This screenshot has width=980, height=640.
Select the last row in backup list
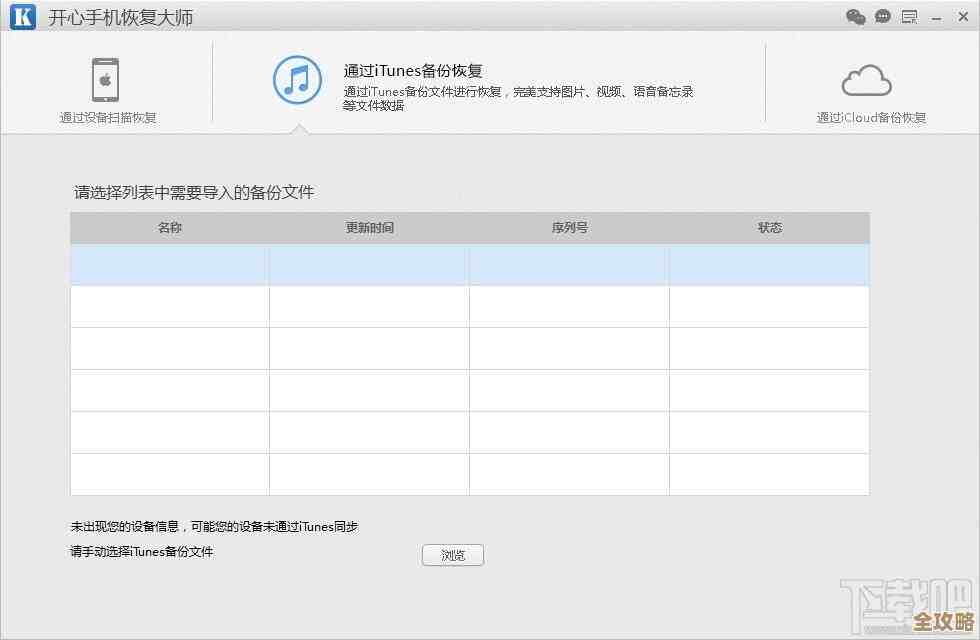click(469, 474)
